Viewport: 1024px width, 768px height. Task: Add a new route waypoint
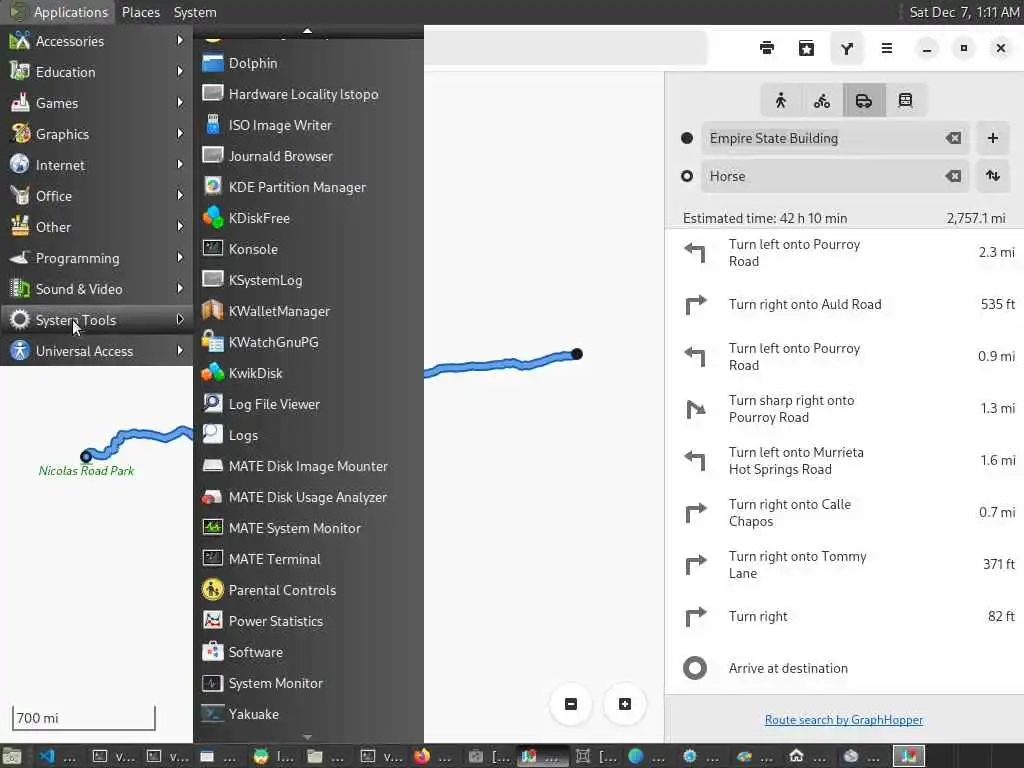993,138
